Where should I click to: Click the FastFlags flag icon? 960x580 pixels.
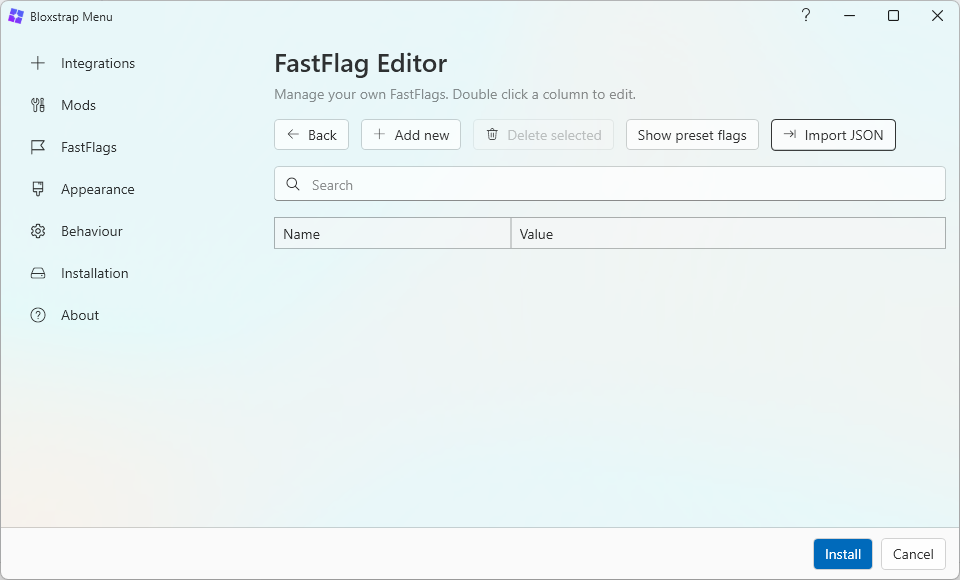coord(38,147)
